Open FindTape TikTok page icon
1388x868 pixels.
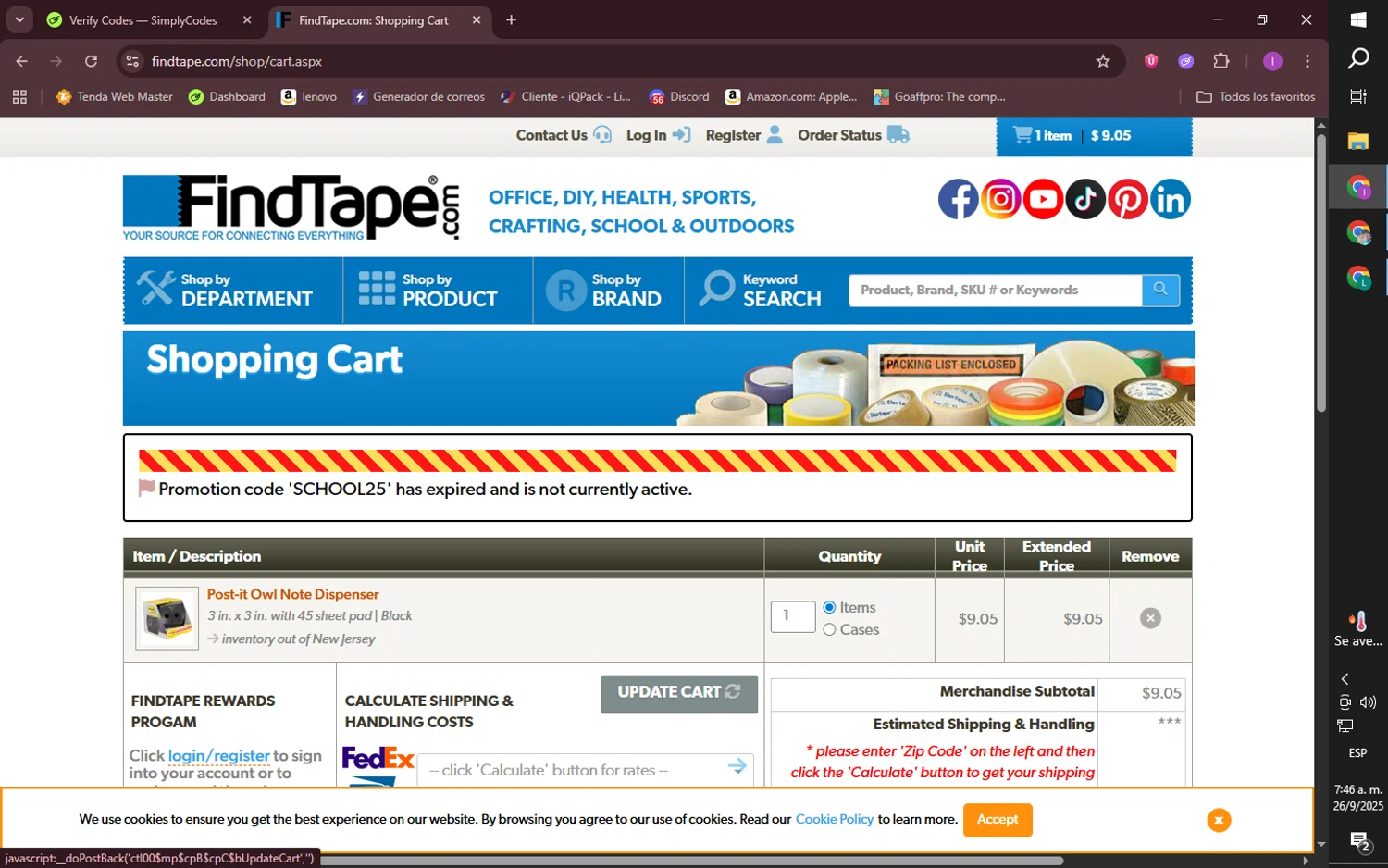(1085, 199)
